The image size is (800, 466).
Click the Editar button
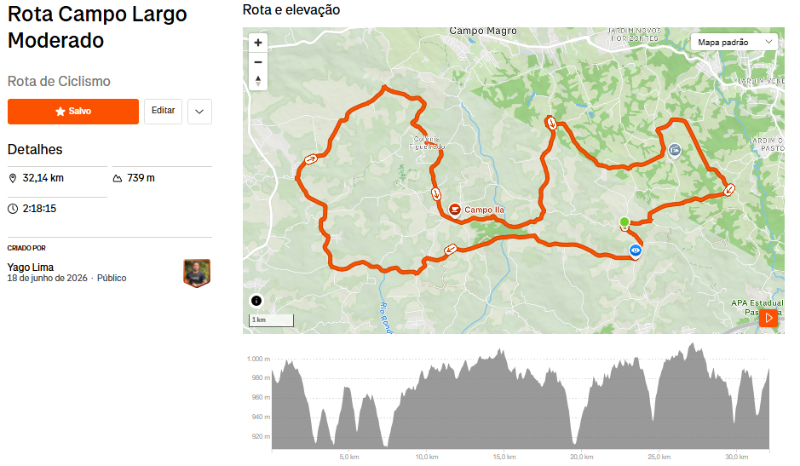point(163,111)
